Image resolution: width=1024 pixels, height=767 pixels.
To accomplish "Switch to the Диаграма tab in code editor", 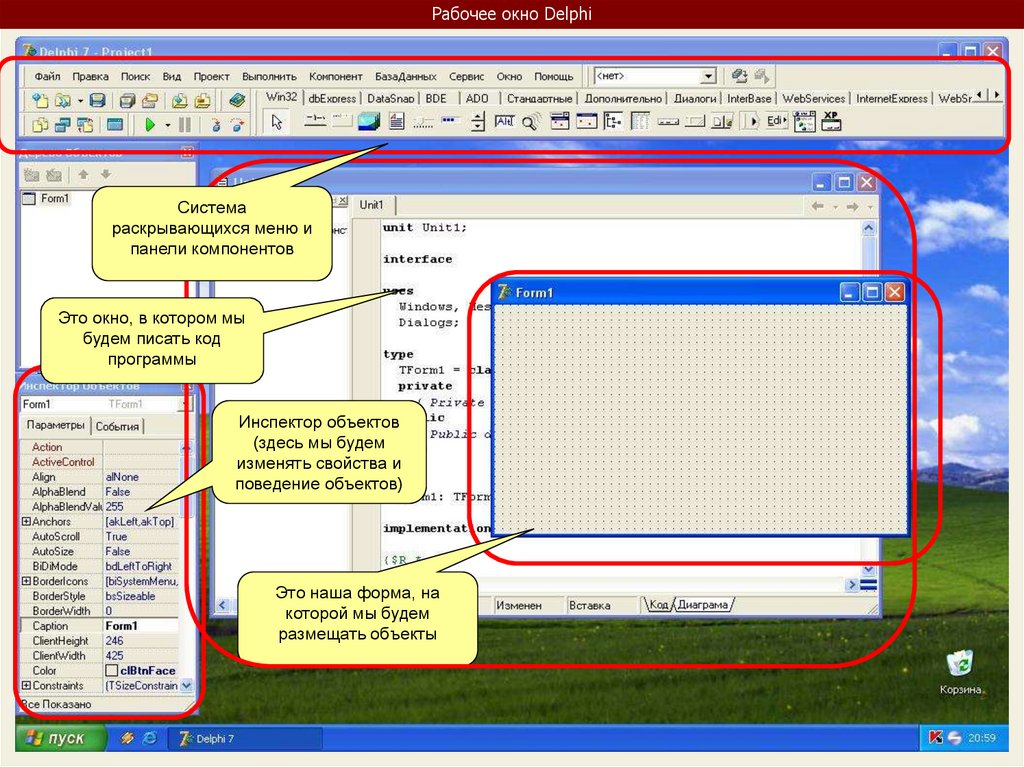I will pos(704,605).
